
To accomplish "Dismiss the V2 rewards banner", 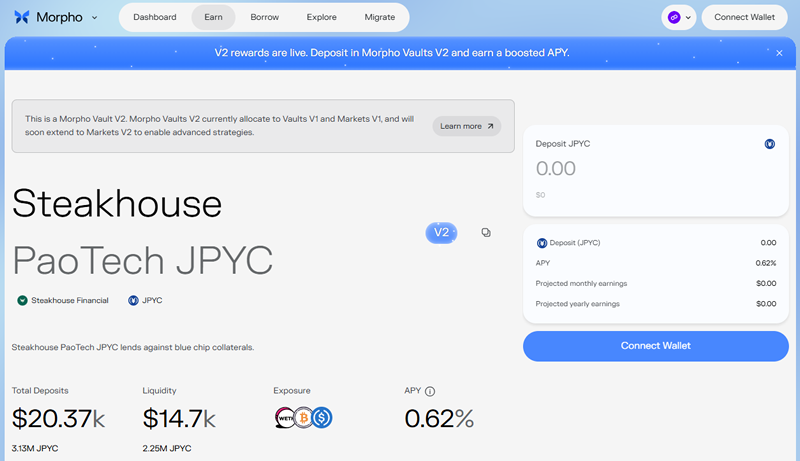I will point(779,53).
